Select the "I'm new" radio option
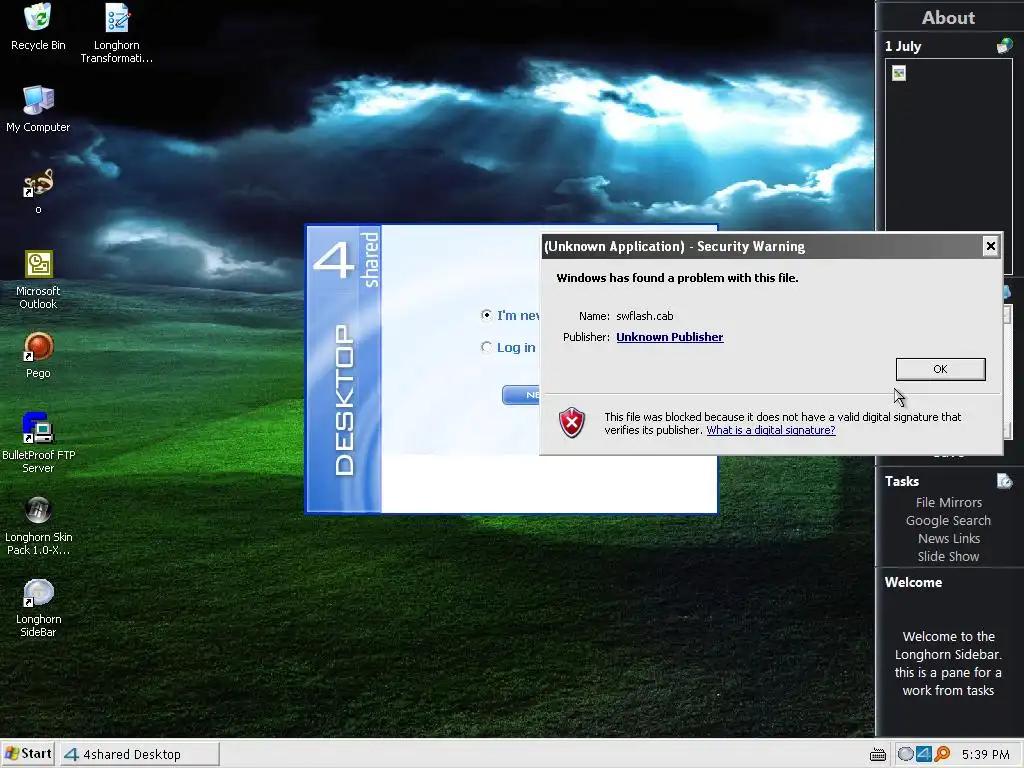 (486, 315)
